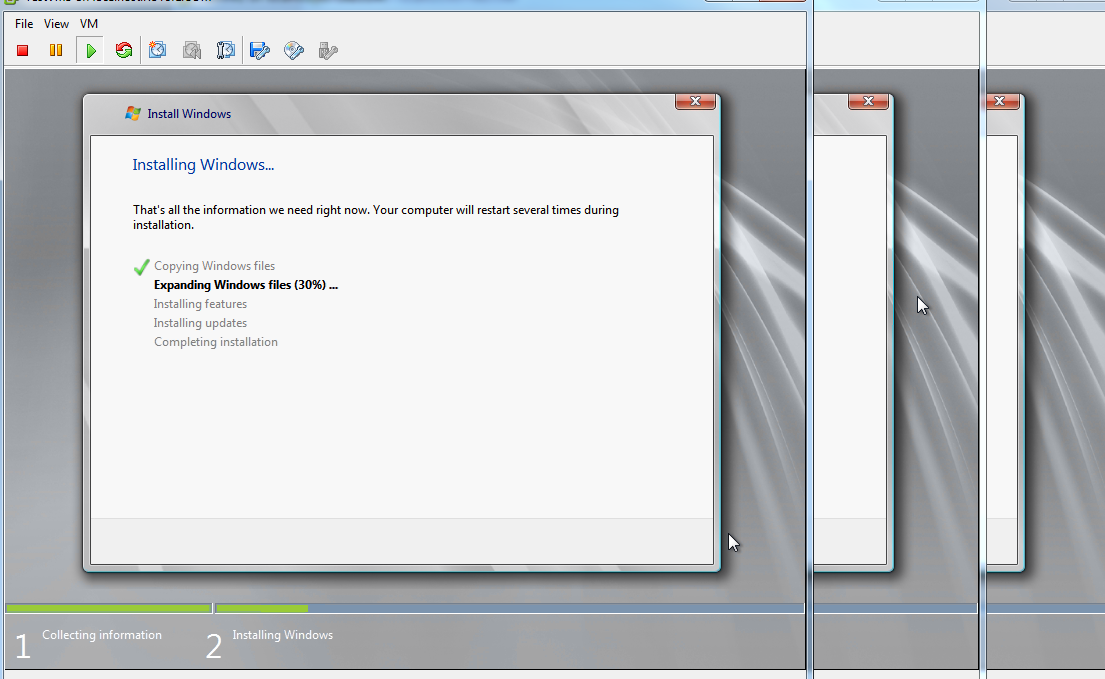Click the 'Installing updates' step text
The height and width of the screenshot is (679, 1105).
(200, 323)
